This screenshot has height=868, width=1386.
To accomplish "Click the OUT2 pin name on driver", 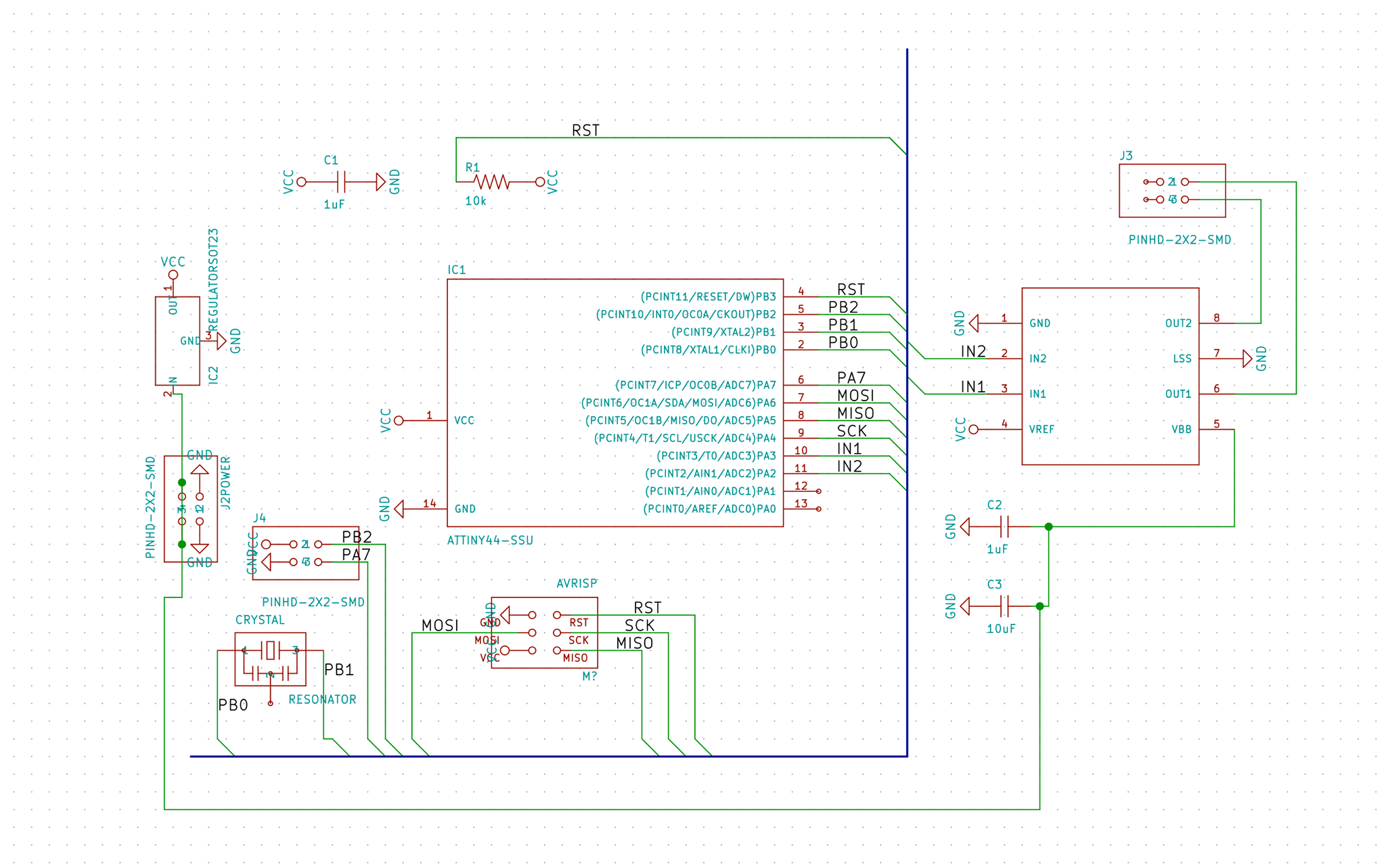I will point(1178,323).
